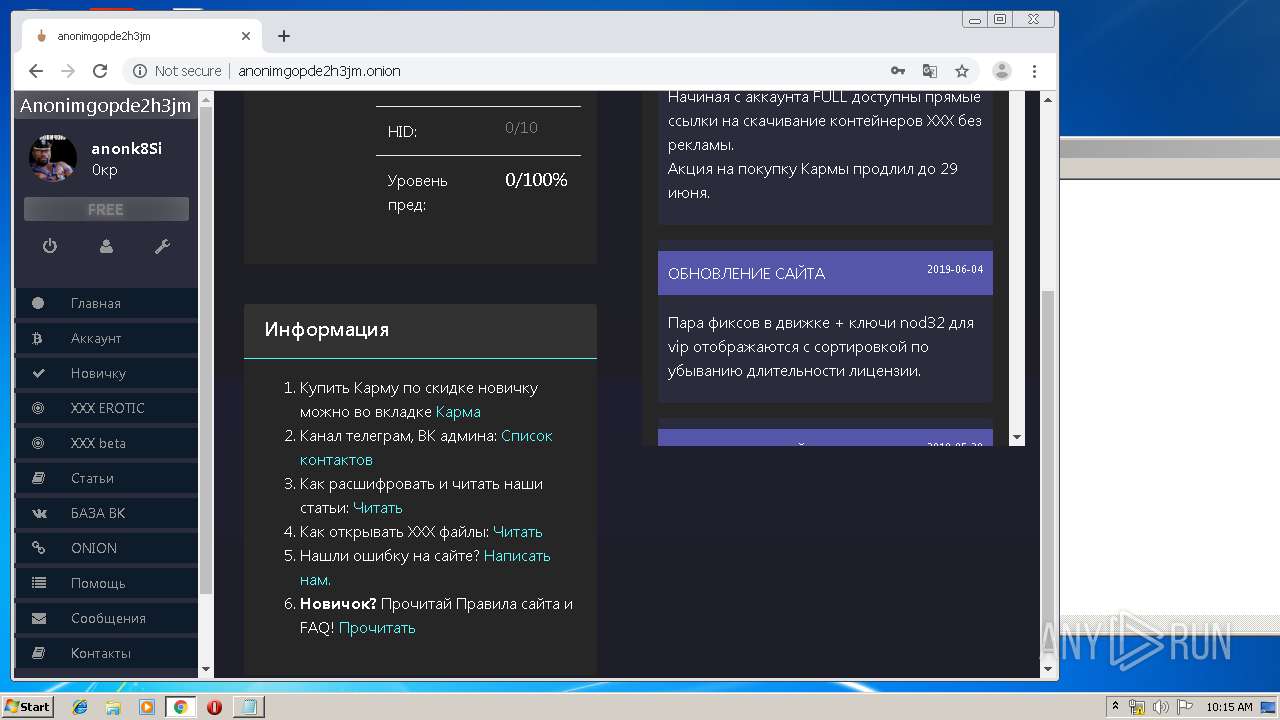The width and height of the screenshot is (1280, 720).
Task: Click the Написать нам link
Action: coord(425,568)
